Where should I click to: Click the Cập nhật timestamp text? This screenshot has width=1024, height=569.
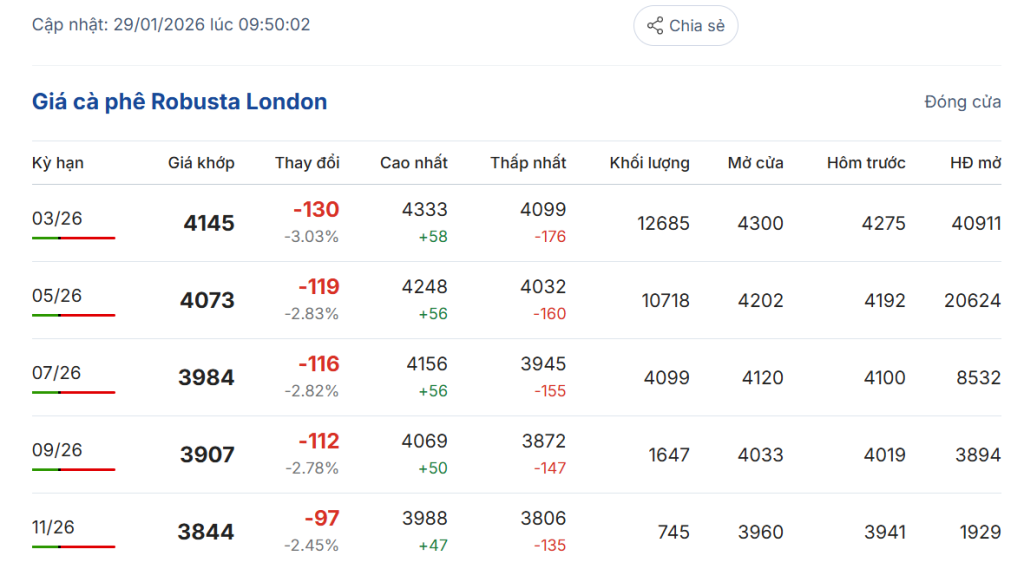coord(171,25)
